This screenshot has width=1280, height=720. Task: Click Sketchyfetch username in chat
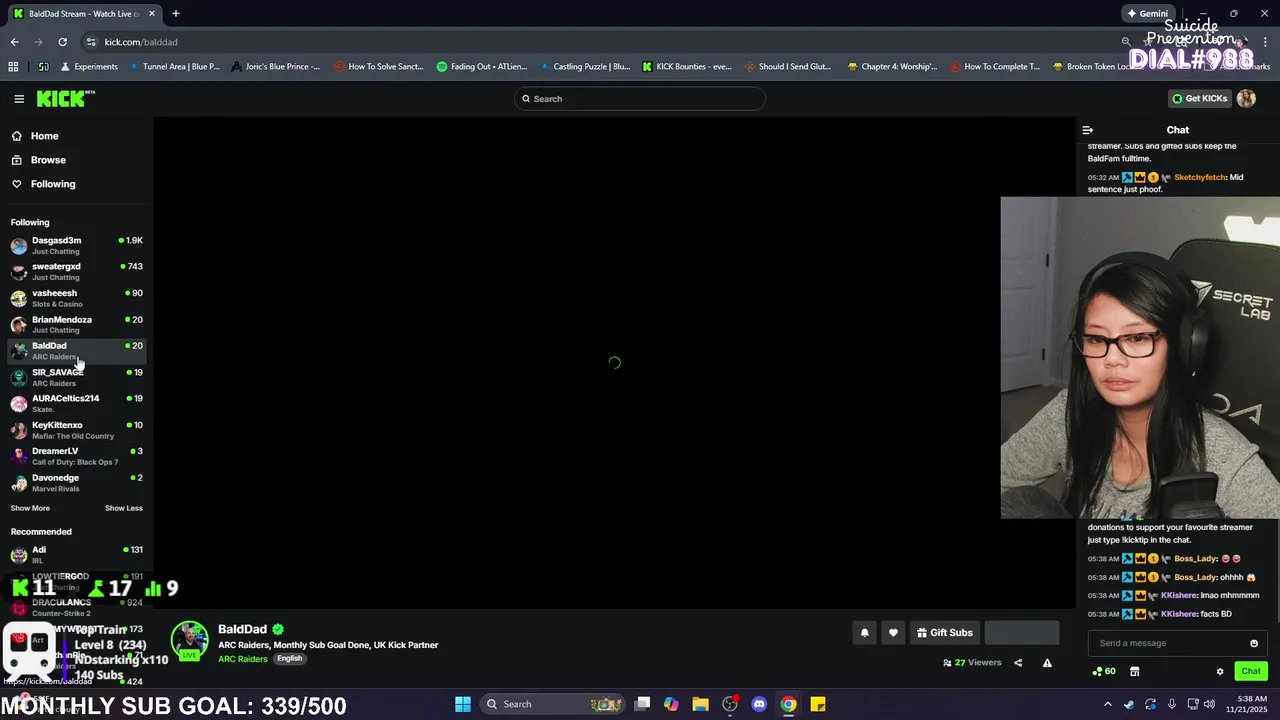click(1199, 177)
